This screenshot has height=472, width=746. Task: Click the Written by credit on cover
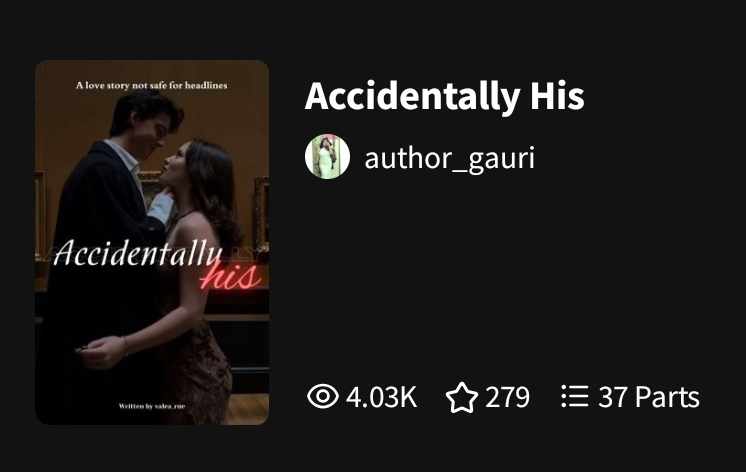(x=152, y=406)
